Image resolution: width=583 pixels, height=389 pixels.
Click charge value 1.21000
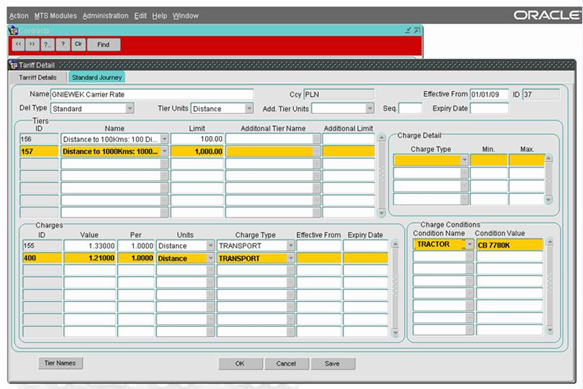(x=90, y=258)
